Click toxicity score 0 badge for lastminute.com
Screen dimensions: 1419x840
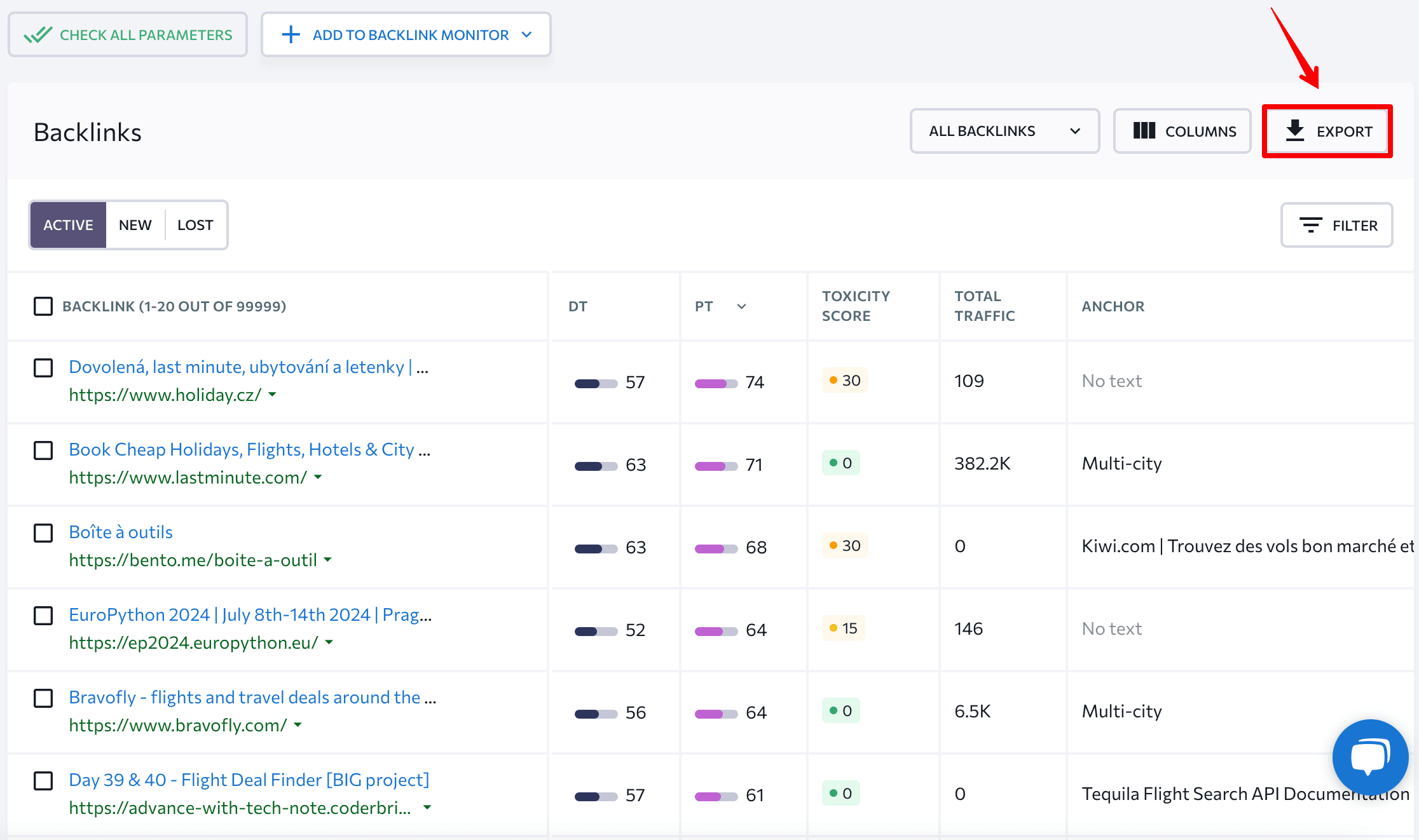pos(840,463)
